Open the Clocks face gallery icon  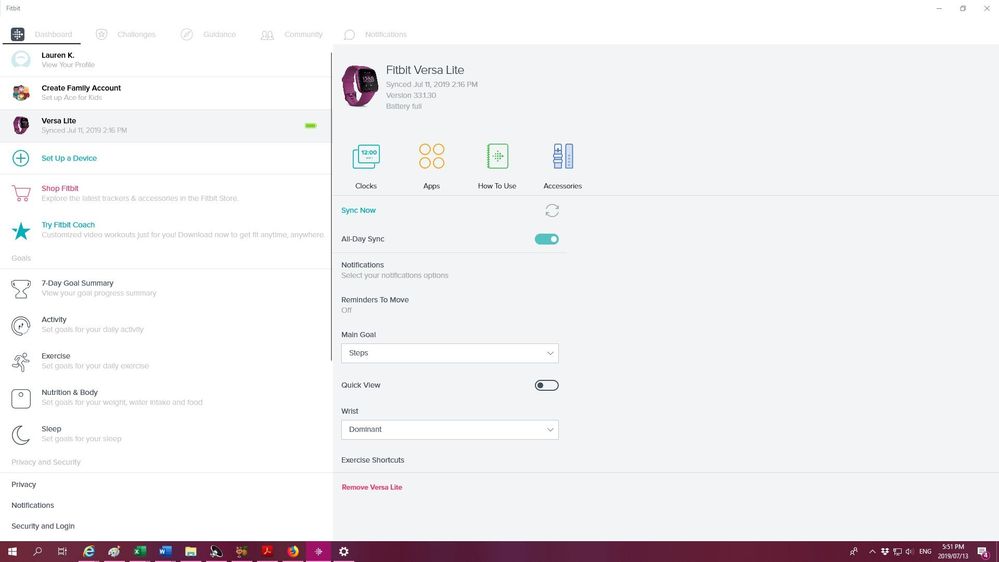[x=366, y=157]
